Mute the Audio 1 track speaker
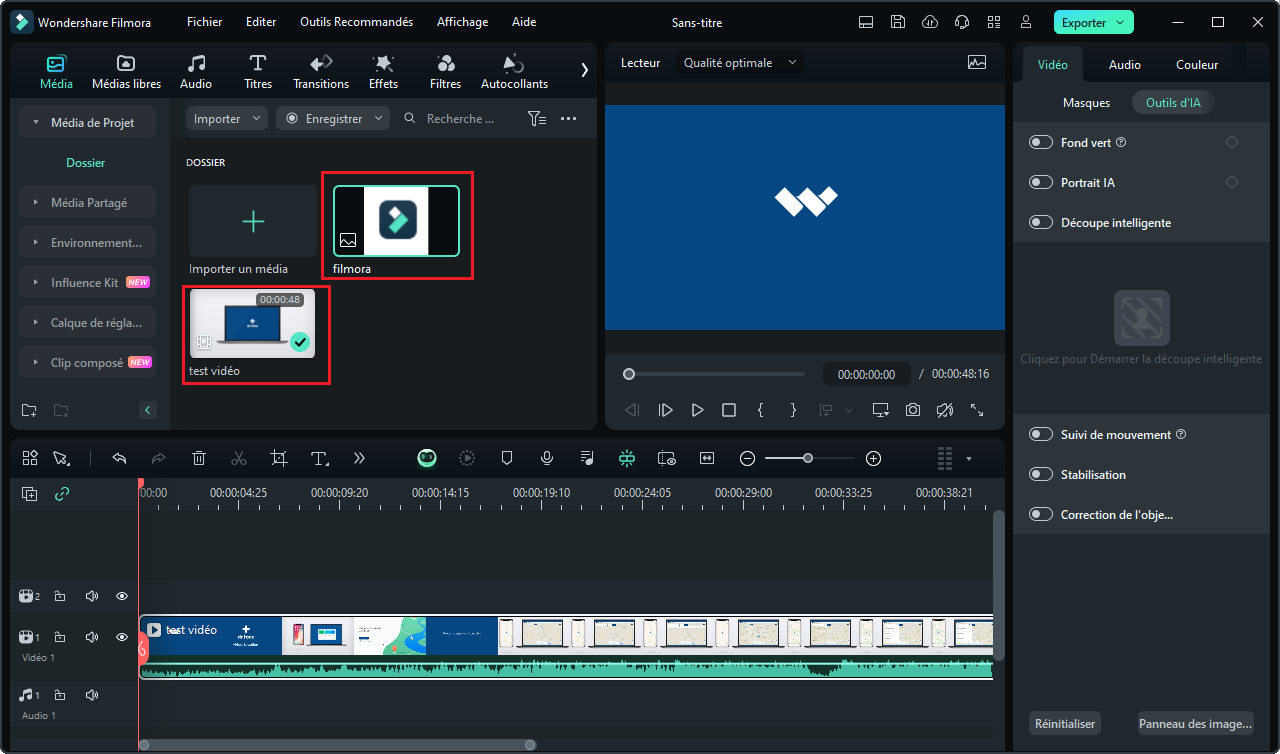1280x754 pixels. (92, 695)
